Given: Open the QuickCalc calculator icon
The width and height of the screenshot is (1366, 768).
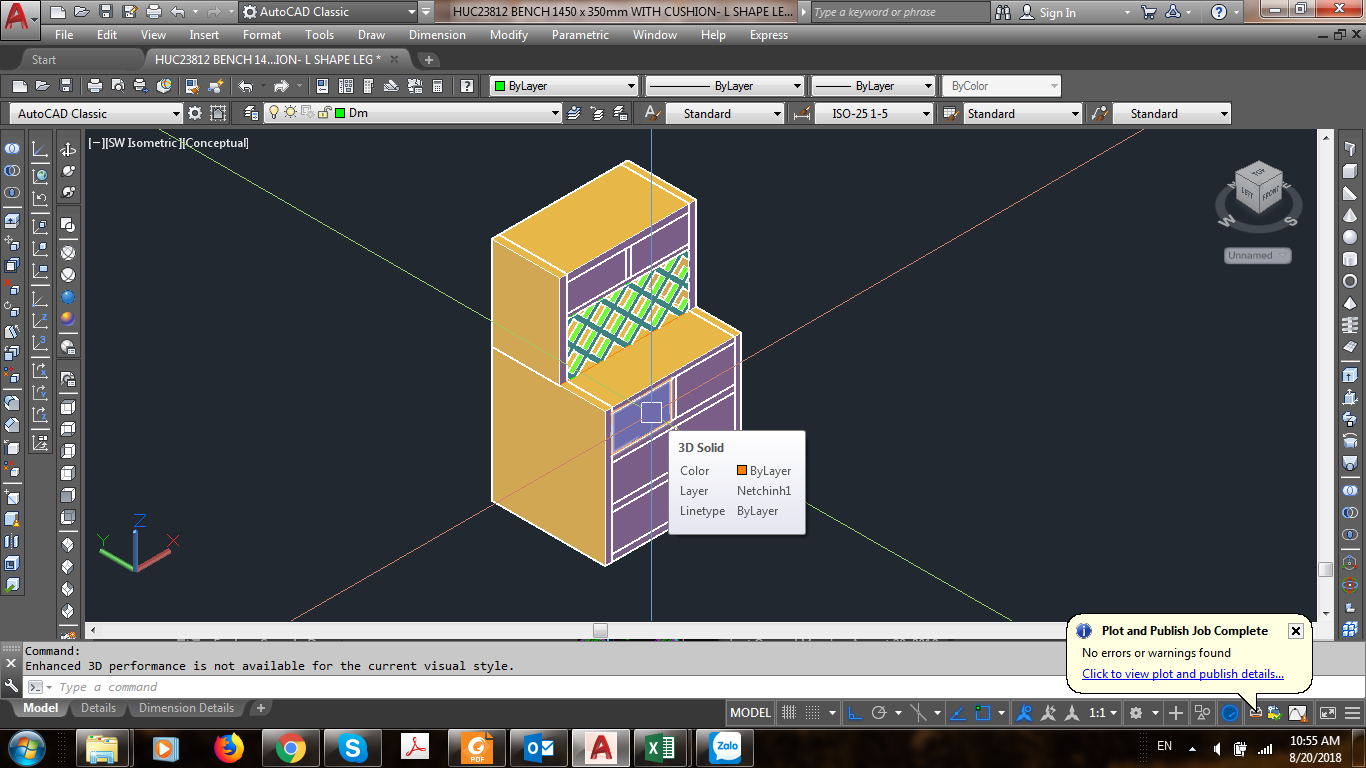Looking at the screenshot, I should 437,86.
